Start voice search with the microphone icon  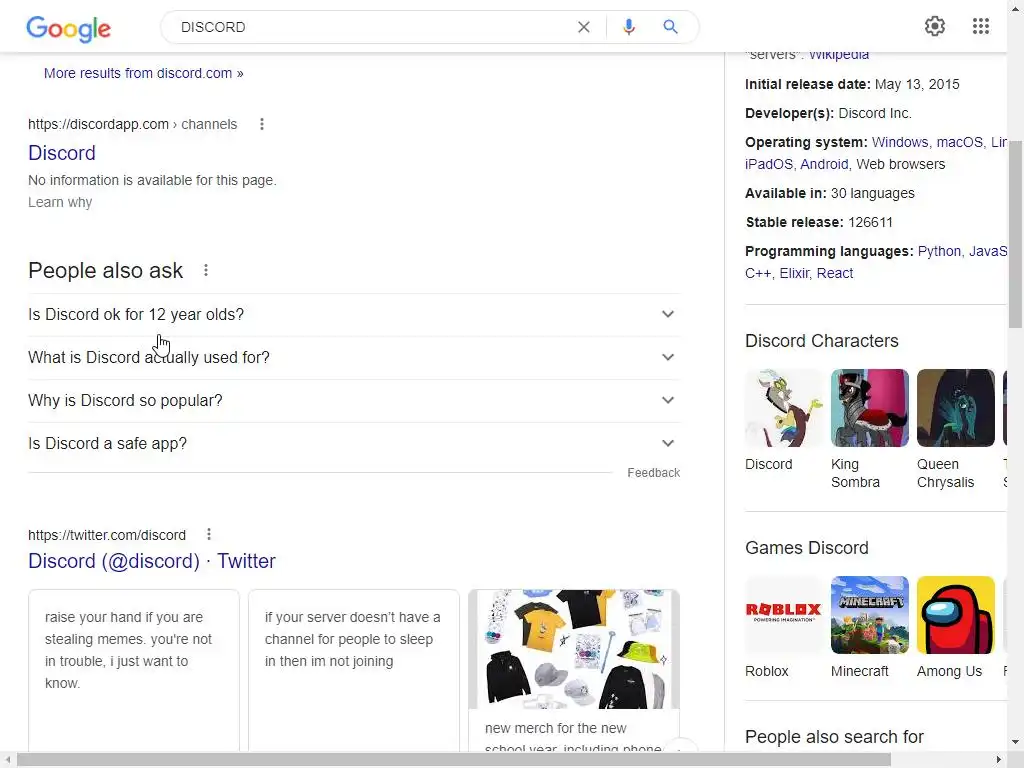[628, 27]
